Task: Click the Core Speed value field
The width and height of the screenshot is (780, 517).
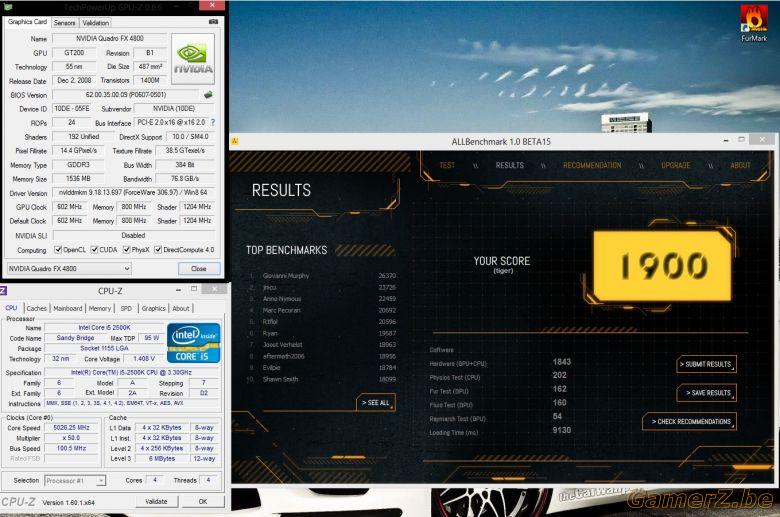Action: coord(72,427)
